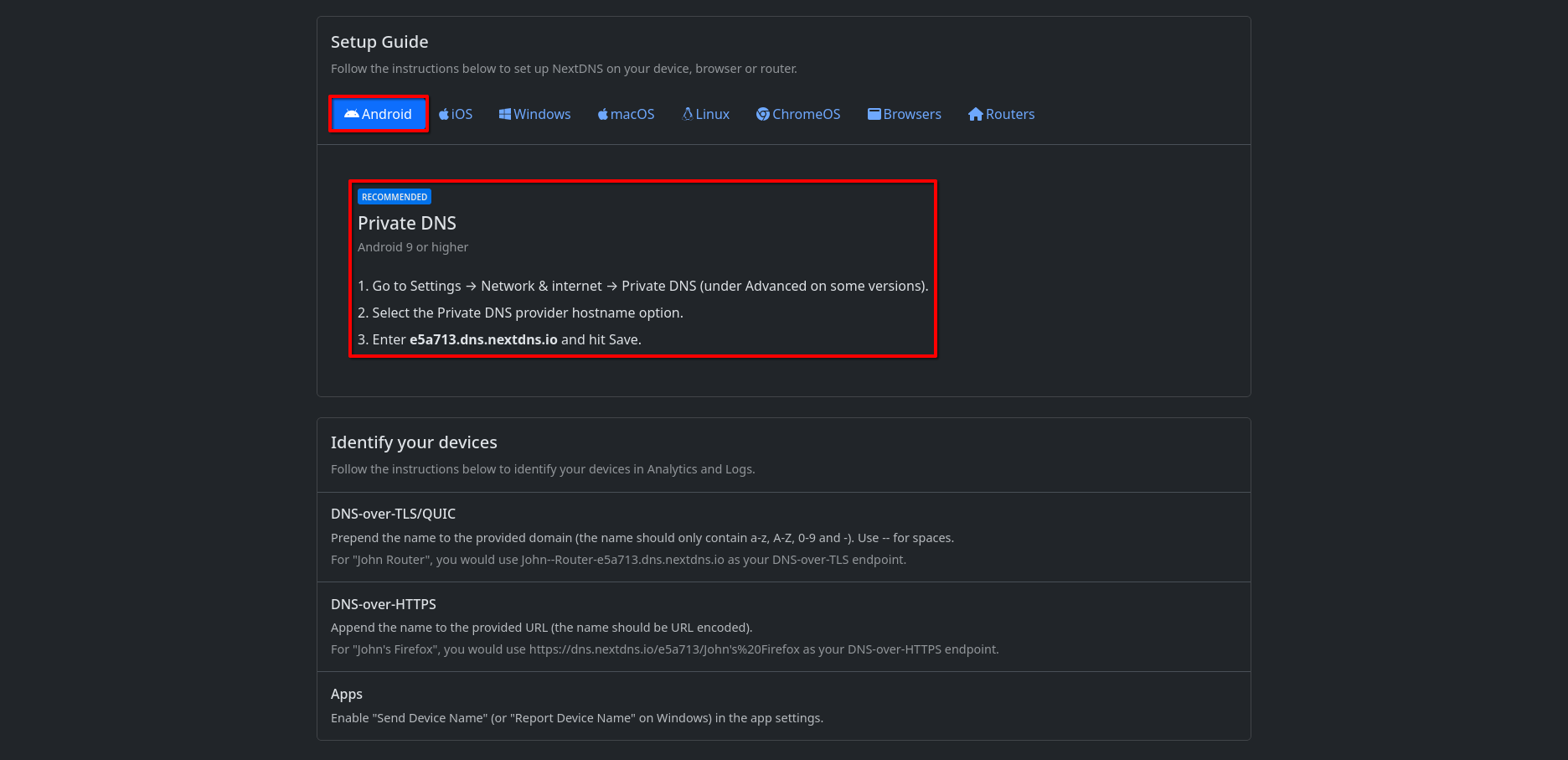This screenshot has width=1568, height=760.
Task: Click "Follow the instructions below to set up NextDNS" text
Action: pyautogui.click(x=564, y=69)
